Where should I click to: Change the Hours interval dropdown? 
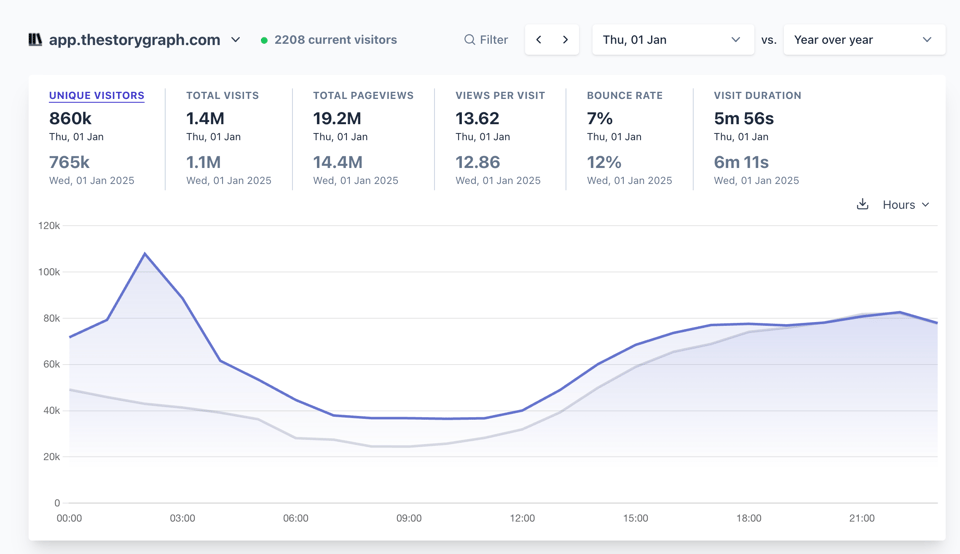[x=906, y=204]
